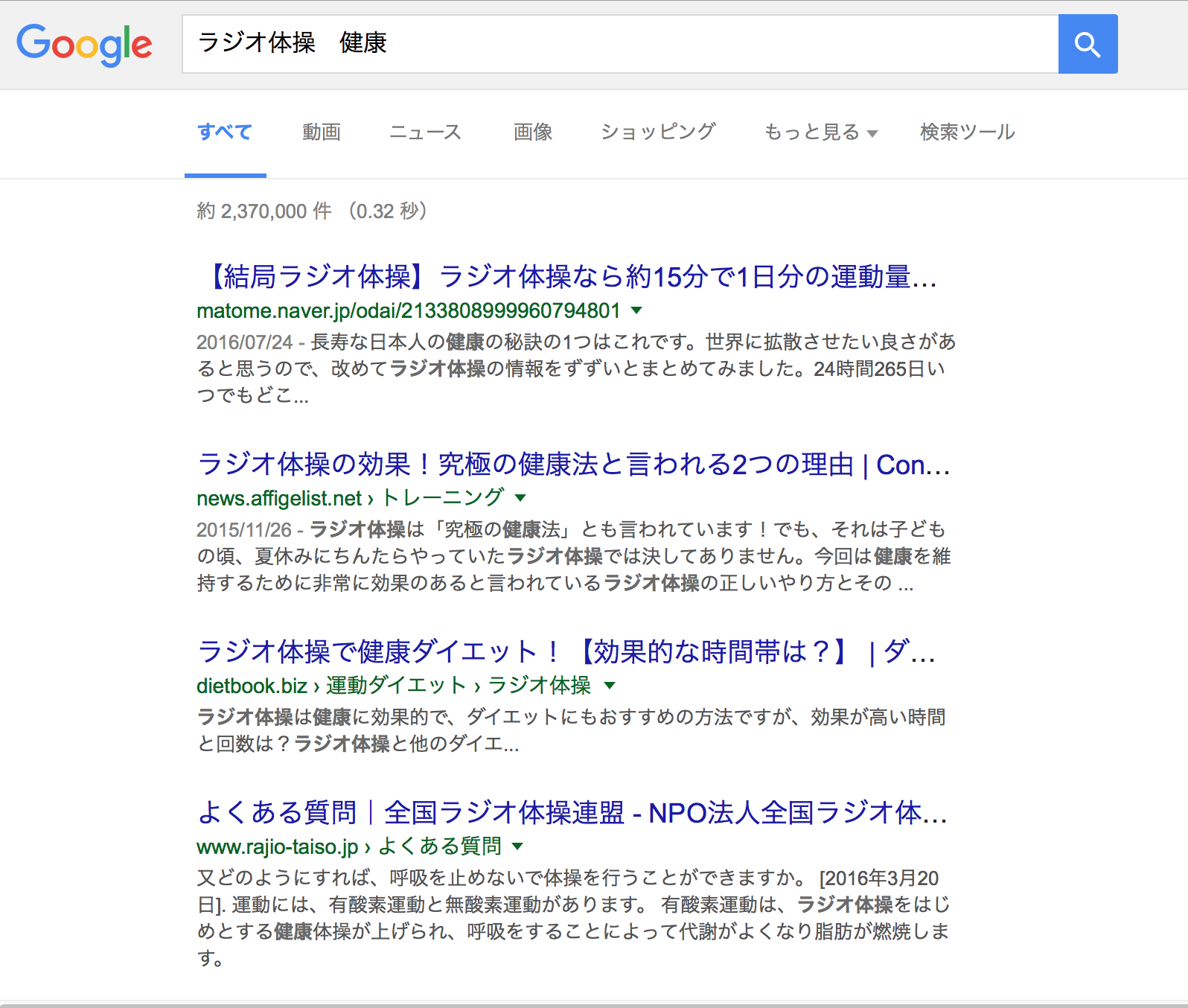Click the matome.naver.jp result URL

point(409,310)
